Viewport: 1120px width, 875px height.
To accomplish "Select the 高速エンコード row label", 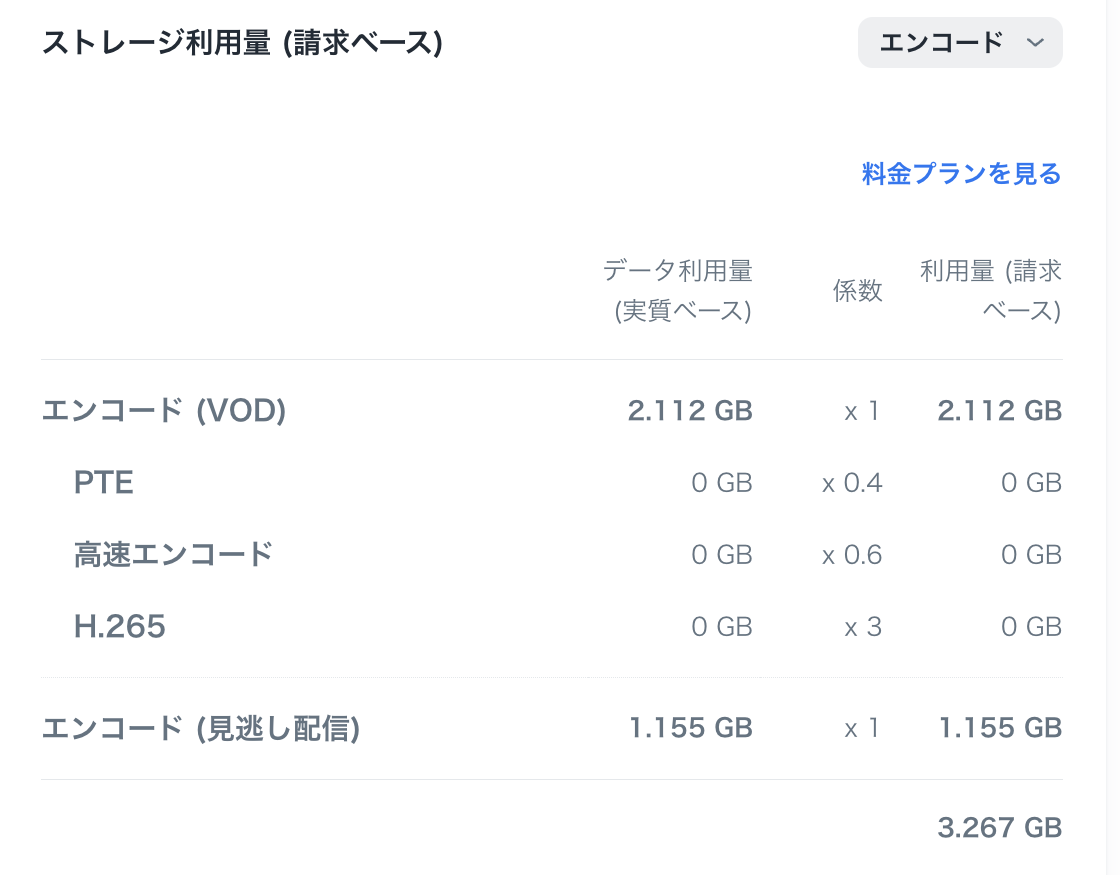I will [x=171, y=554].
